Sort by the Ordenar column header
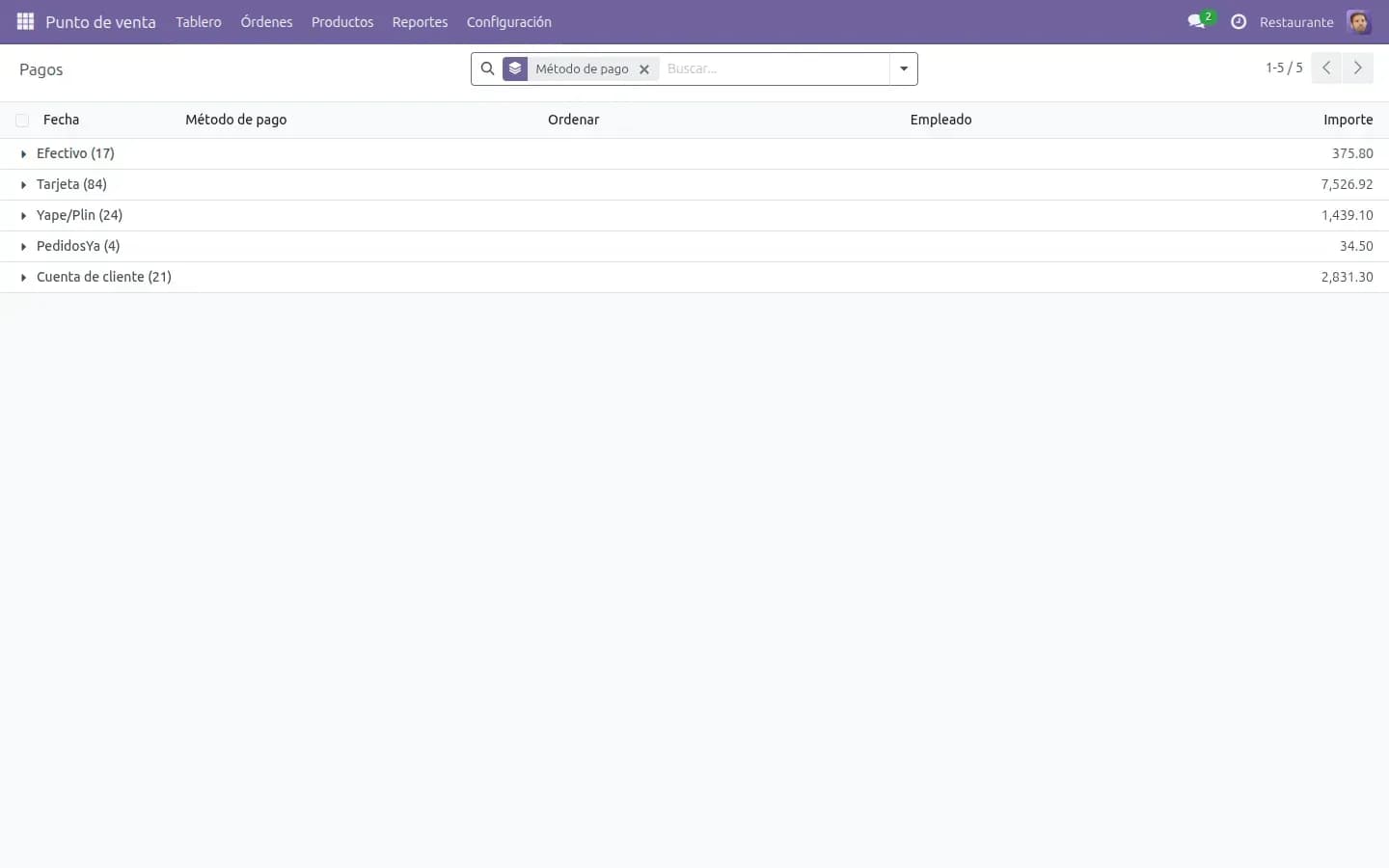 point(574,120)
